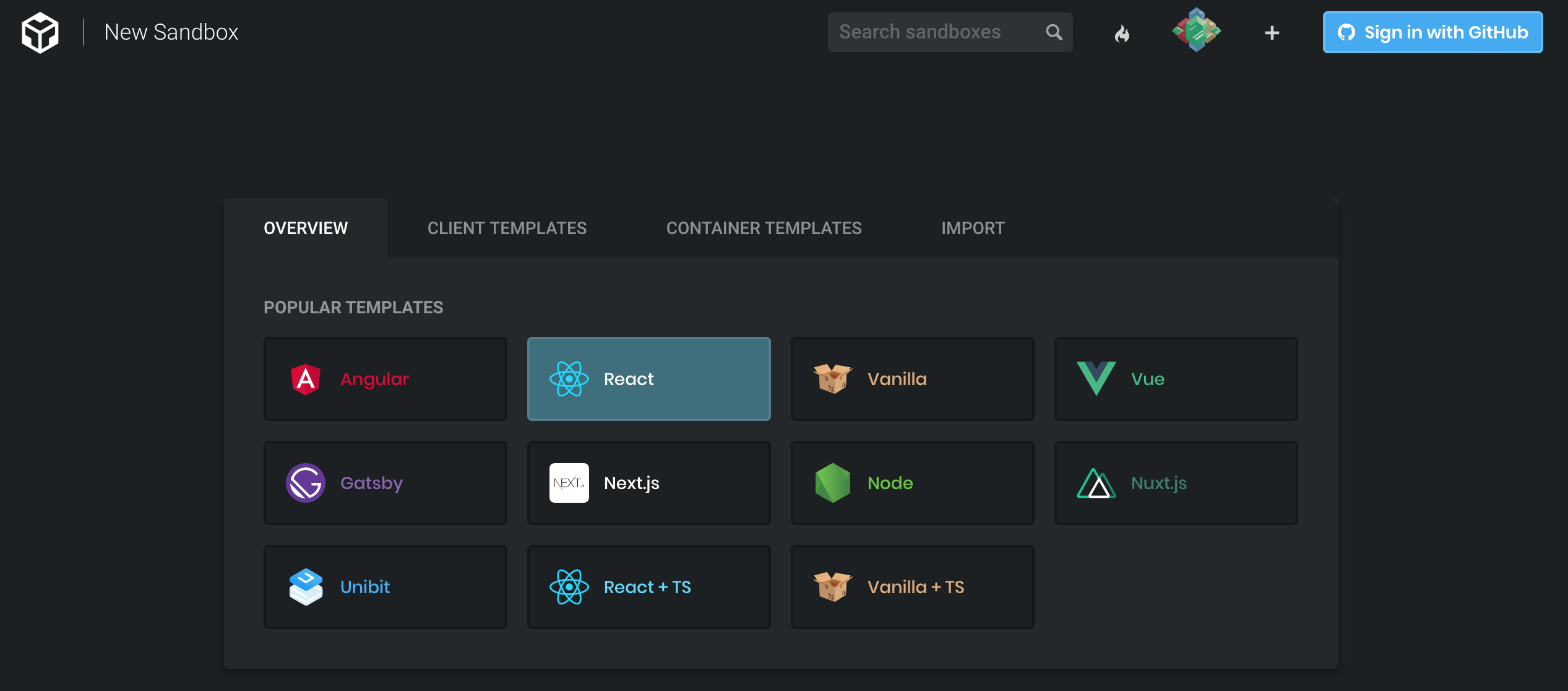Click the plus icon to create new sandbox
Screen dimensions: 1568x691
click(x=1270, y=32)
